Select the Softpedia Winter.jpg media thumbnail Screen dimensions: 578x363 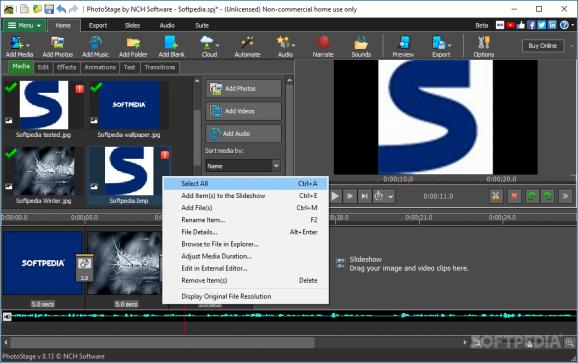tap(43, 171)
